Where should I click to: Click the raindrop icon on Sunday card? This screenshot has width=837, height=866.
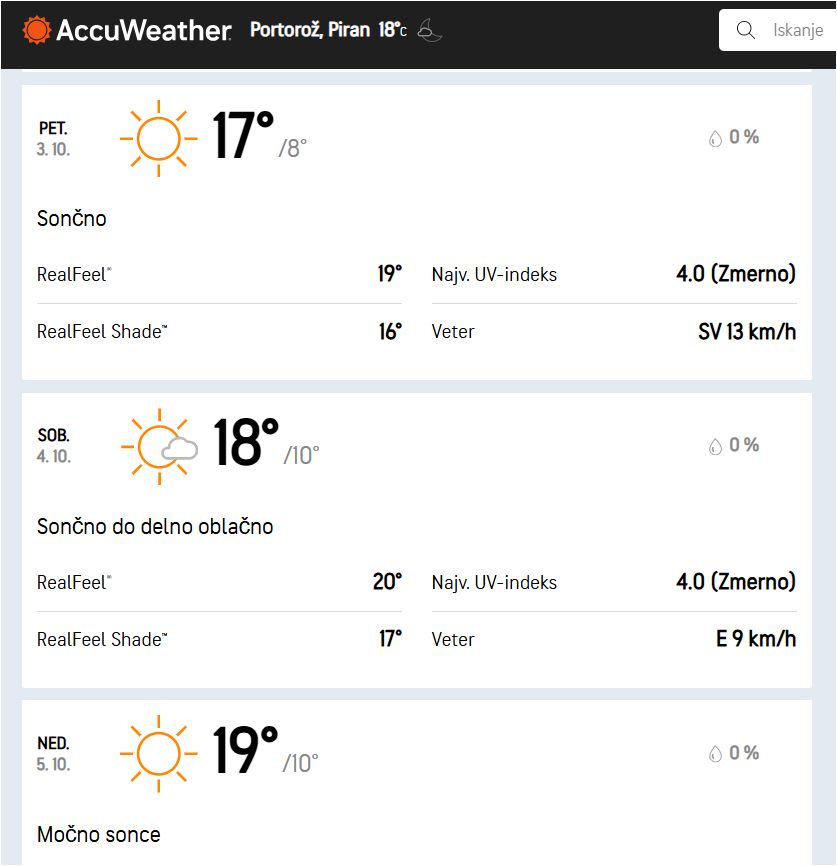click(x=715, y=754)
